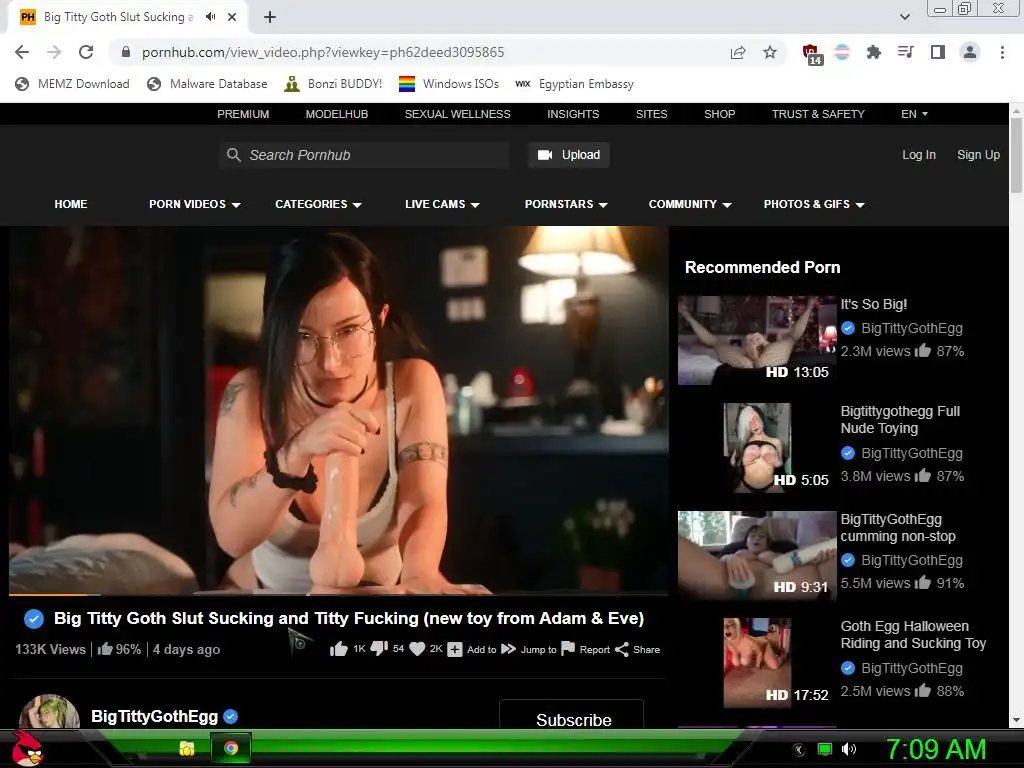
Task: Open the MODELHUB top menu item
Action: click(337, 114)
